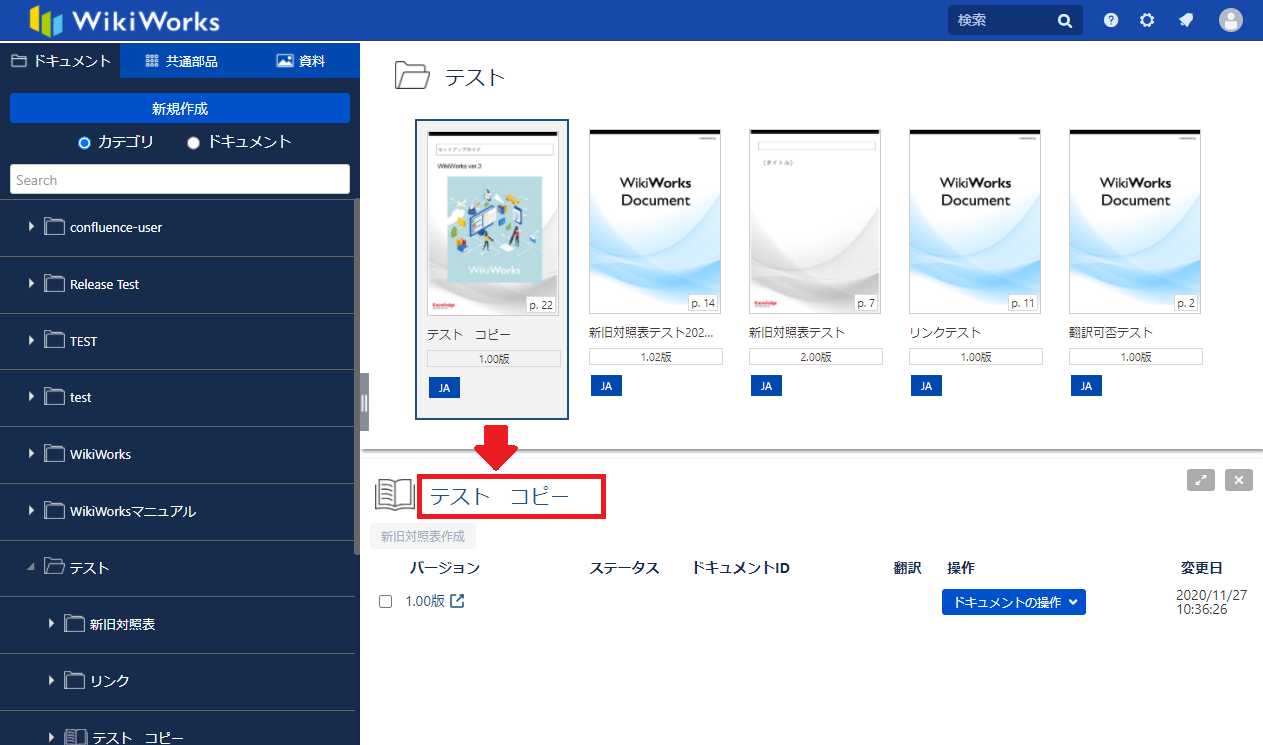The width and height of the screenshot is (1263, 745).
Task: Expand the WikiWorks folder arrow
Action: (x=32, y=454)
